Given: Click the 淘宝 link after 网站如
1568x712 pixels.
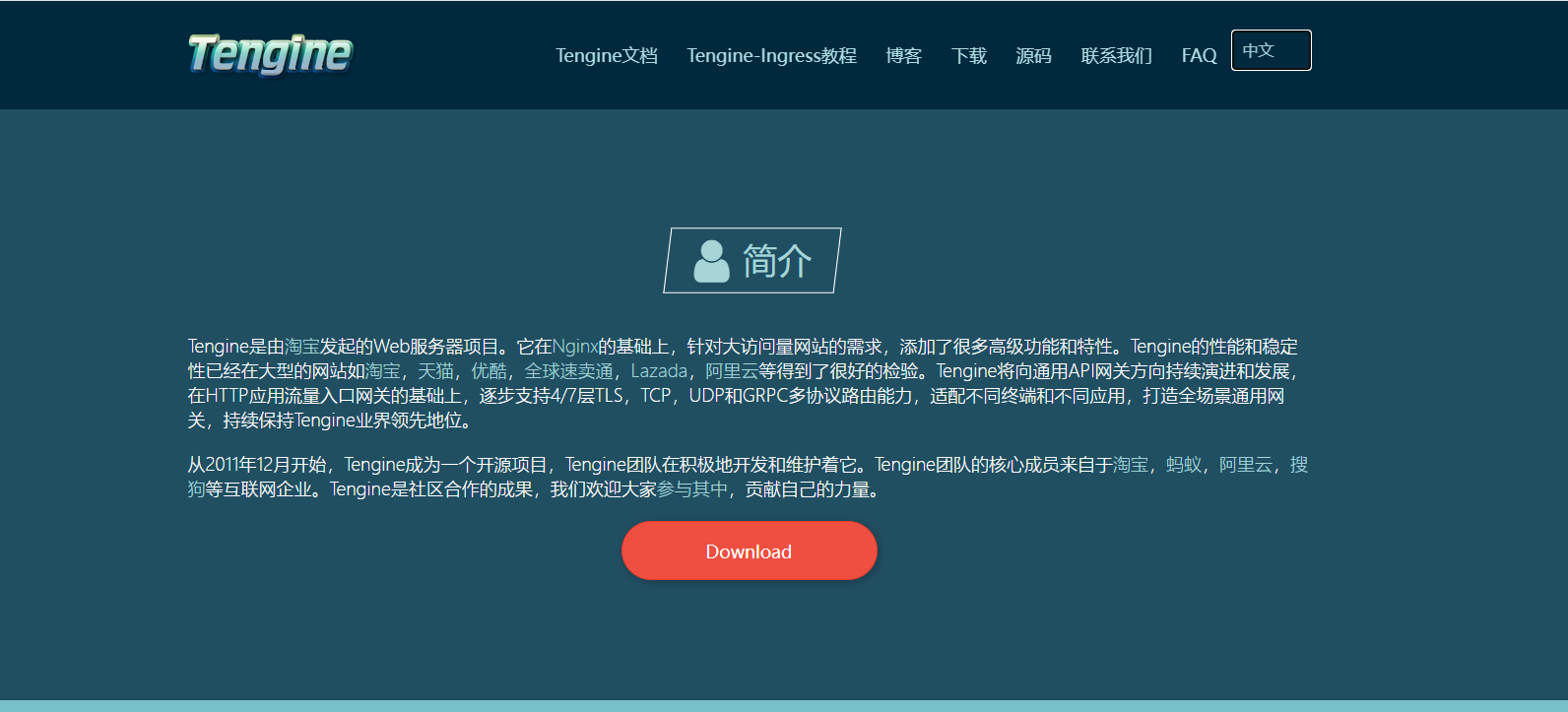Looking at the screenshot, I should (x=383, y=371).
